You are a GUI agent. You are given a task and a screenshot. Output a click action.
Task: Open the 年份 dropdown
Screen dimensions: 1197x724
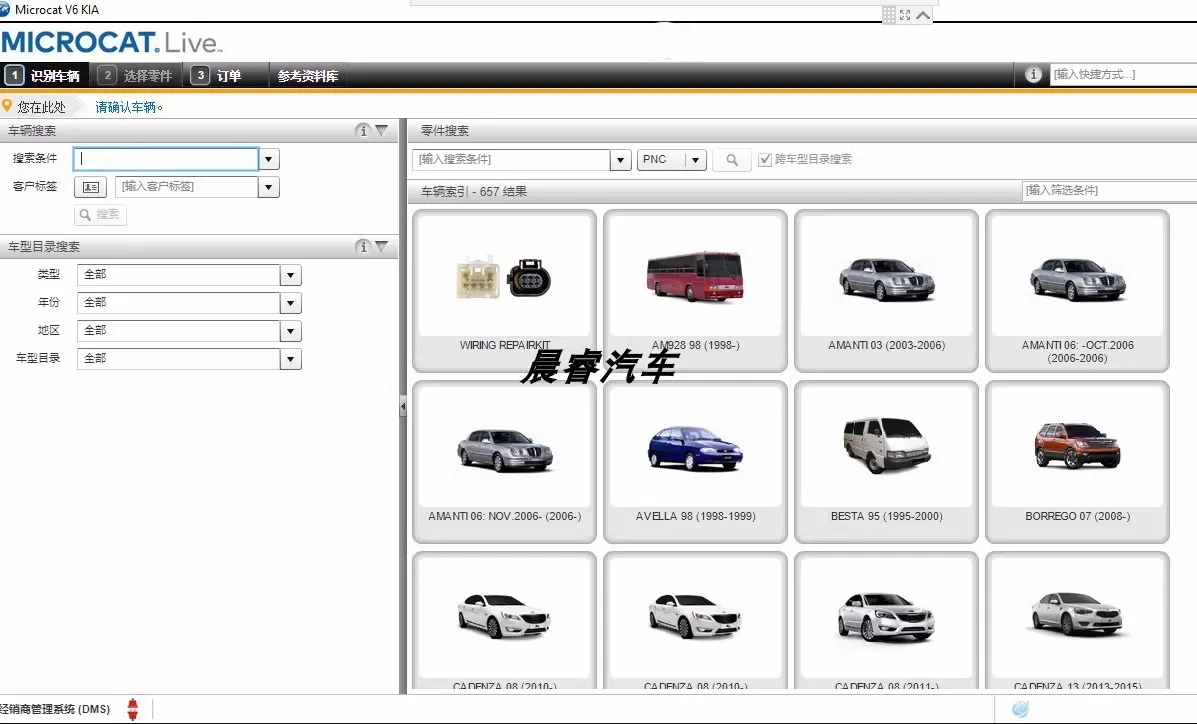[x=290, y=303]
